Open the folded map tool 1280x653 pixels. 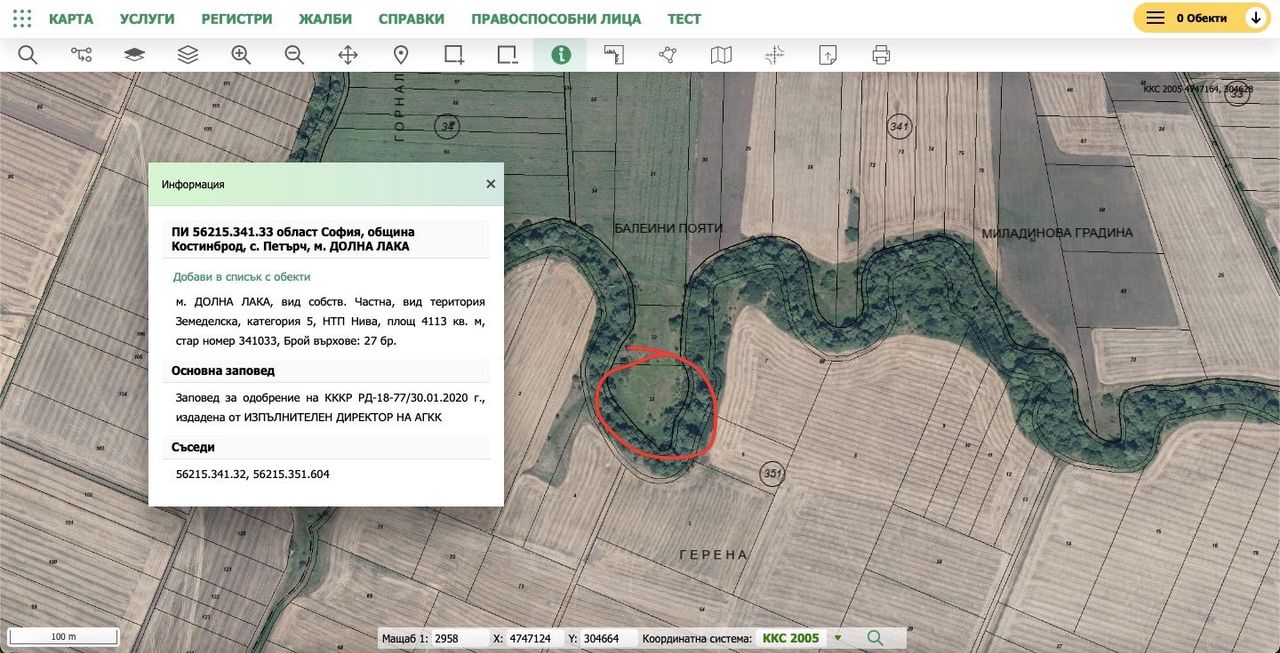[721, 55]
